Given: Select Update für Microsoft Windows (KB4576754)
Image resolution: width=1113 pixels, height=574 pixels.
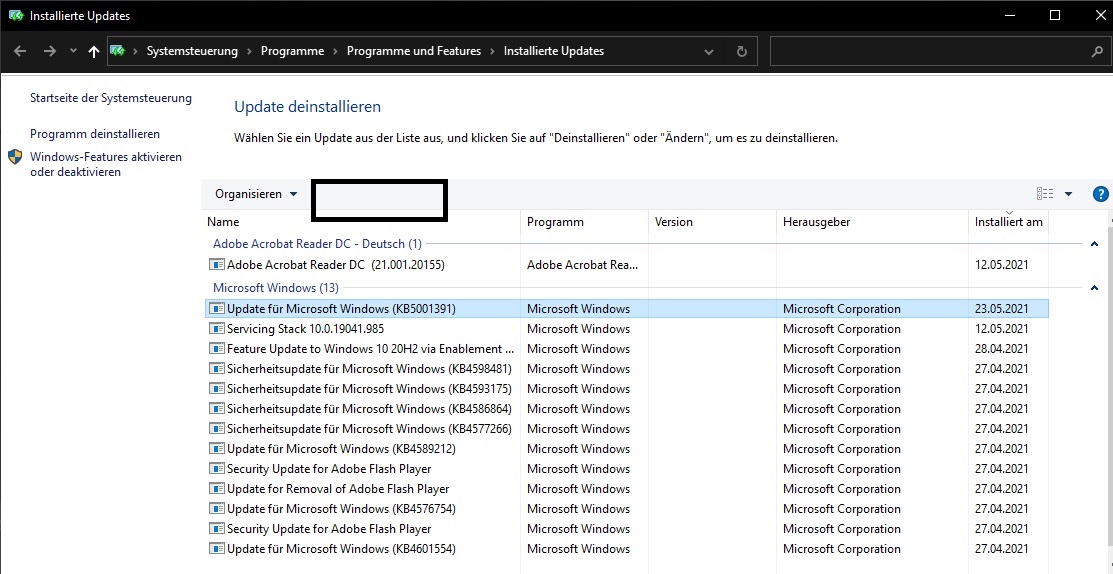Looking at the screenshot, I should [x=627, y=509].
